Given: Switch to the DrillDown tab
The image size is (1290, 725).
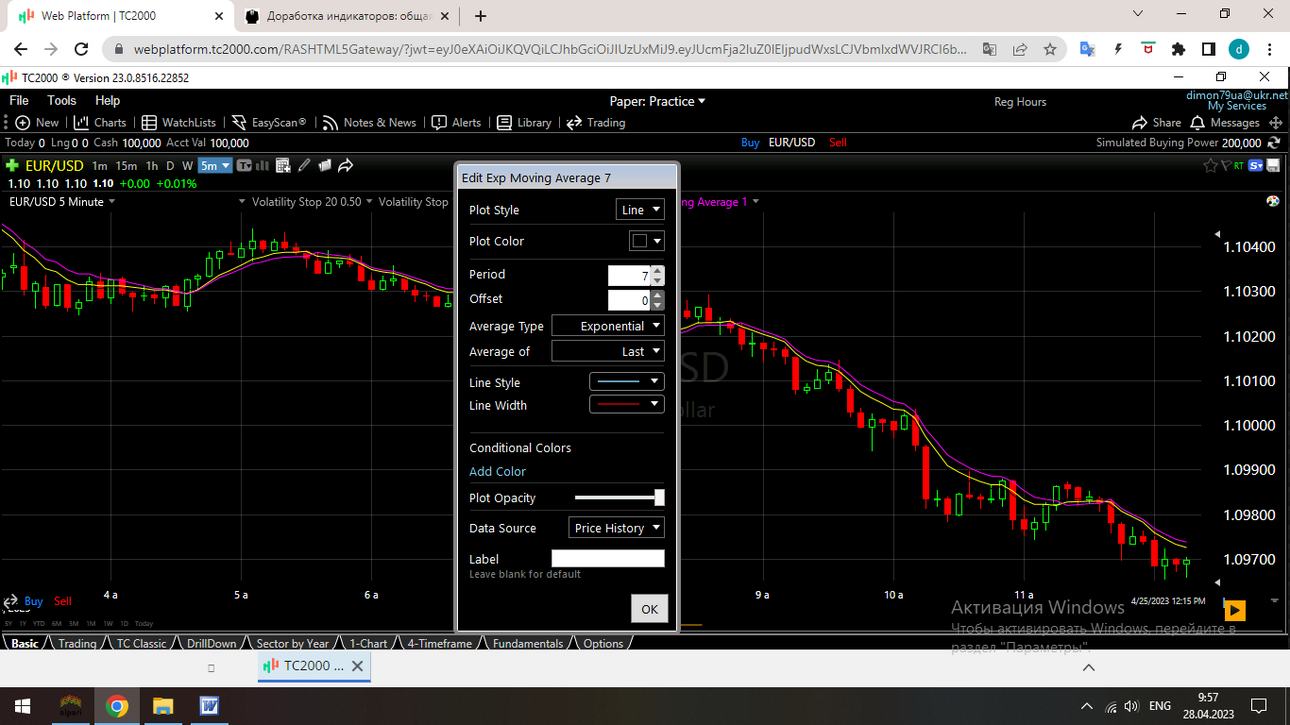Looking at the screenshot, I should tap(211, 644).
